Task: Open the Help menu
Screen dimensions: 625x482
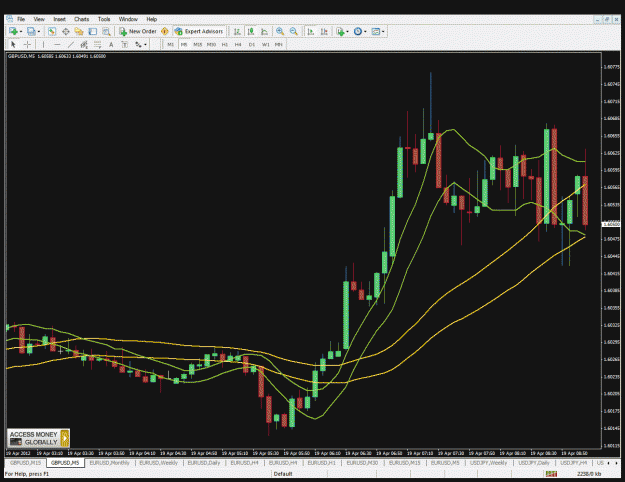Action: (x=151, y=19)
